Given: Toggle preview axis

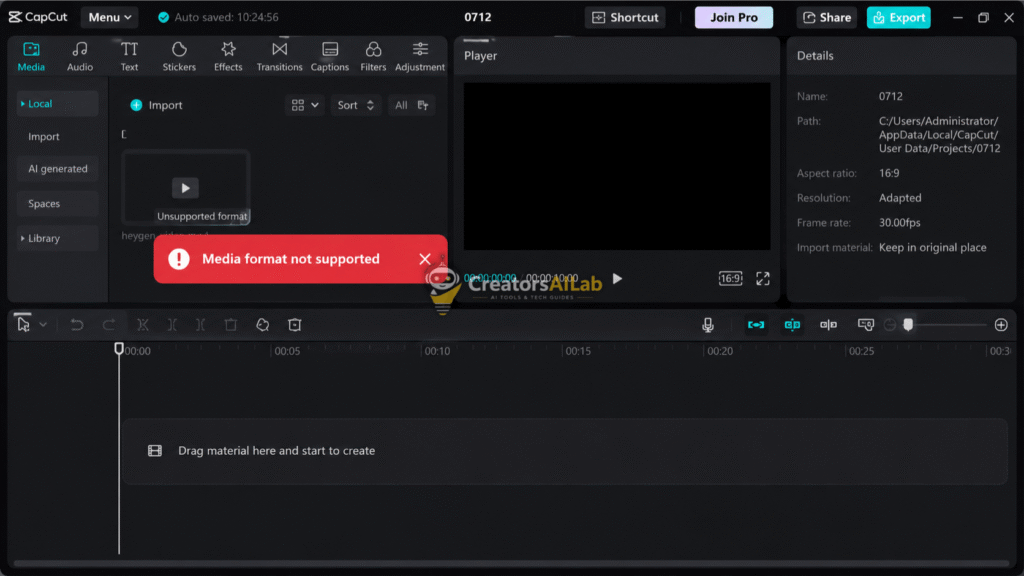Looking at the screenshot, I should click(x=865, y=325).
